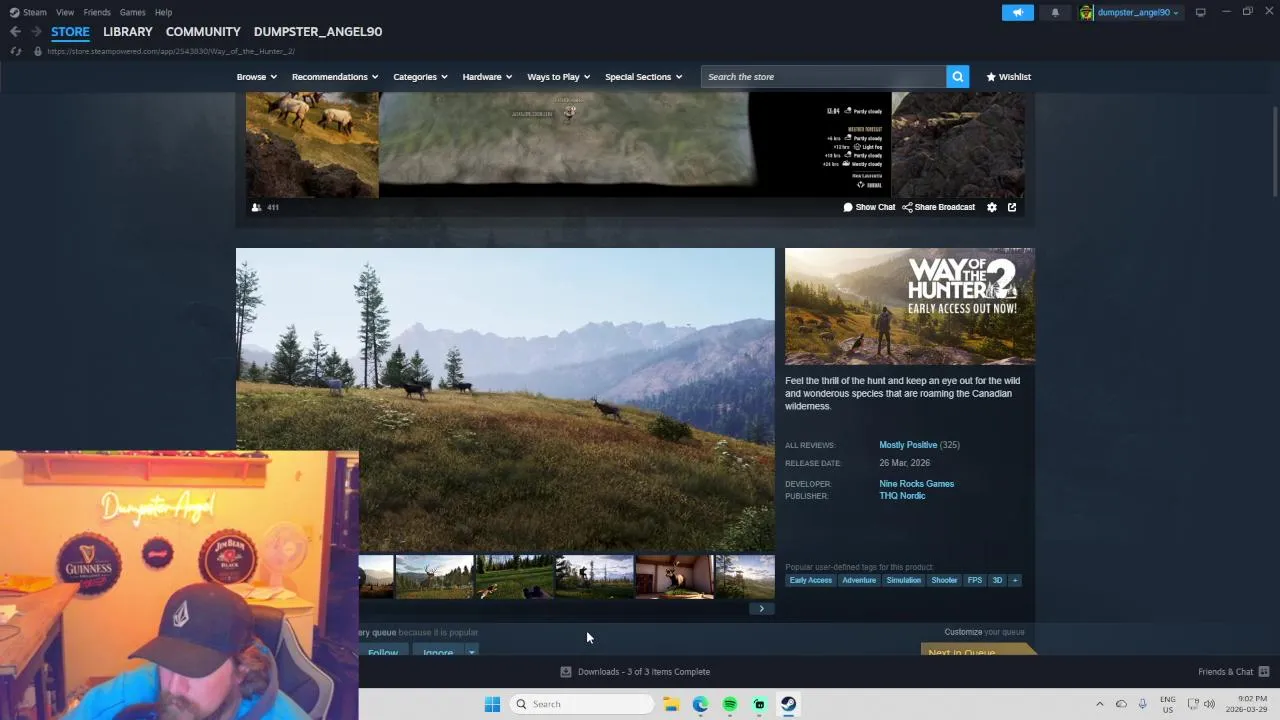
Task: Show hidden system tray icons
Action: (1100, 704)
